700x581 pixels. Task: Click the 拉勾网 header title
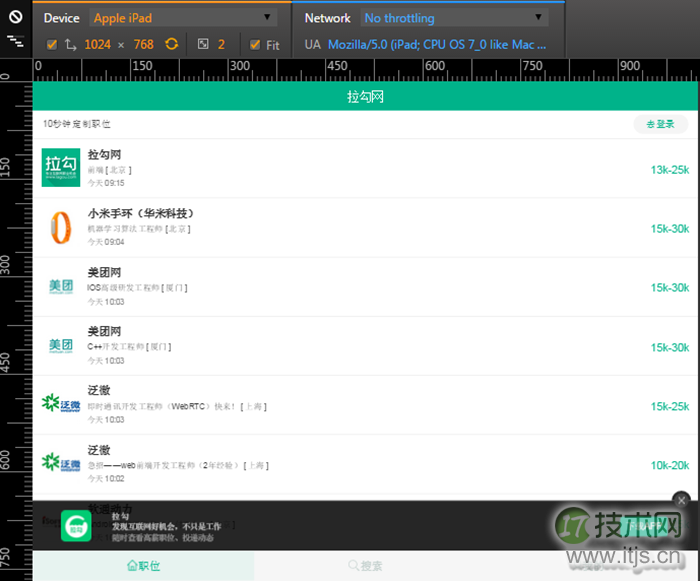365,96
